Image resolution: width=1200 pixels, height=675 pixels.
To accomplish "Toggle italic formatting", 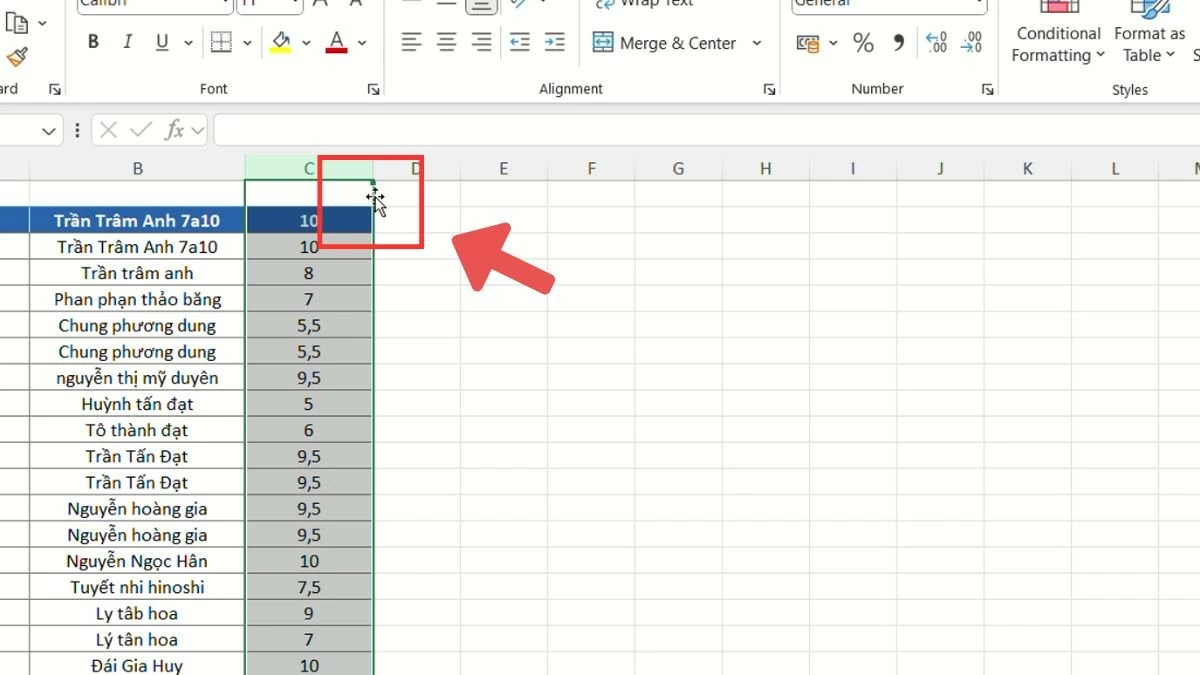I will pos(127,41).
